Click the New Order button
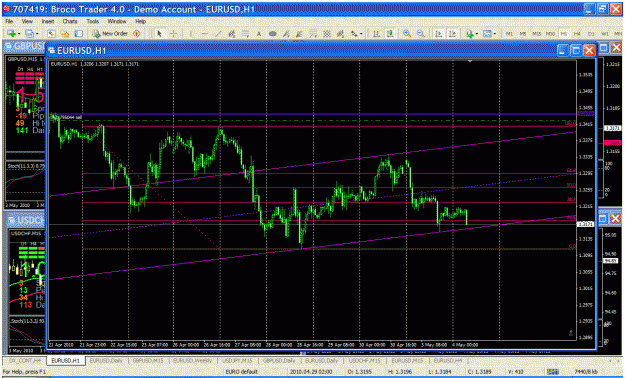This screenshot has height=378, width=625. tap(110, 34)
